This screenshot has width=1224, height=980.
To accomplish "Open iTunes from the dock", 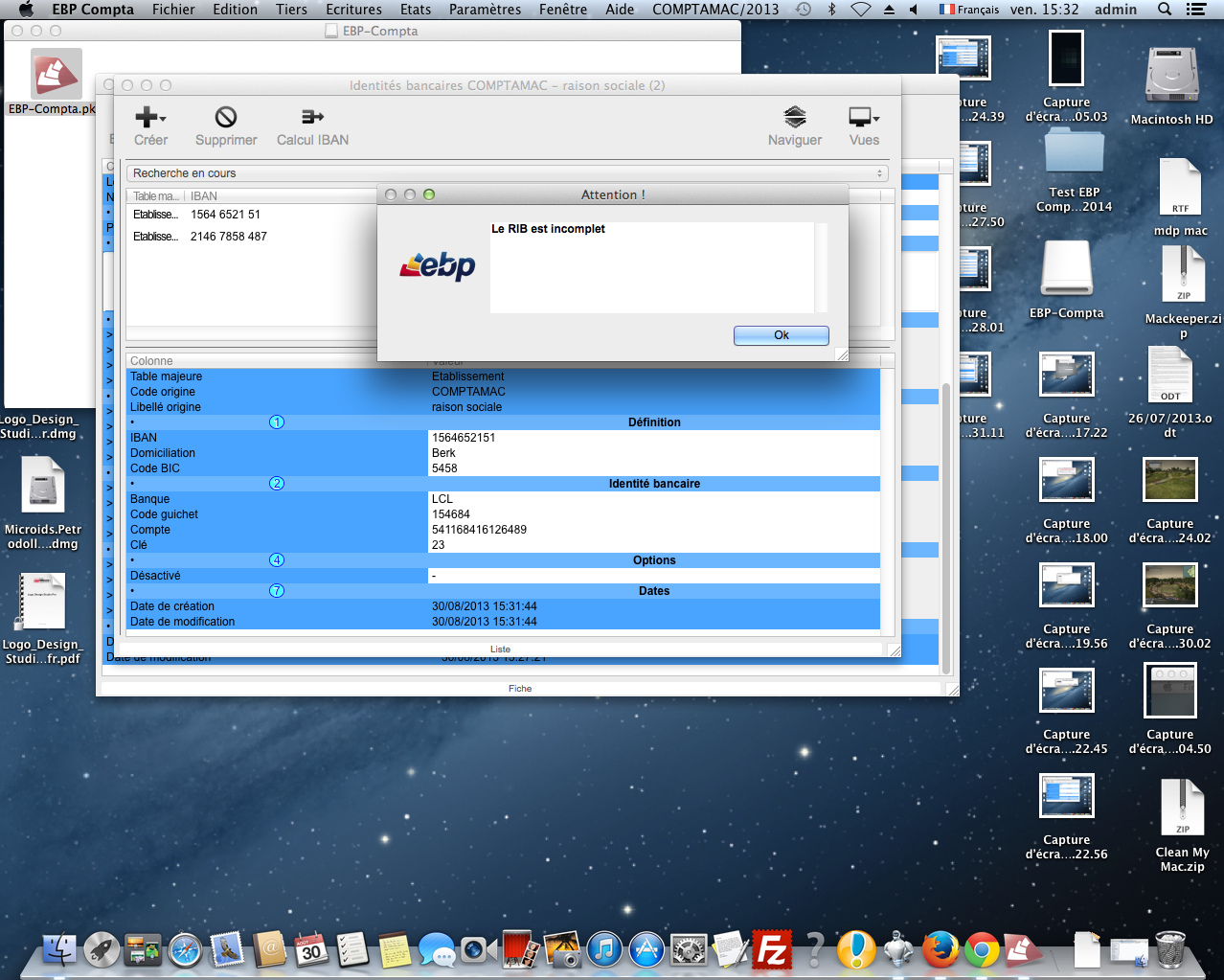I will click(x=605, y=950).
